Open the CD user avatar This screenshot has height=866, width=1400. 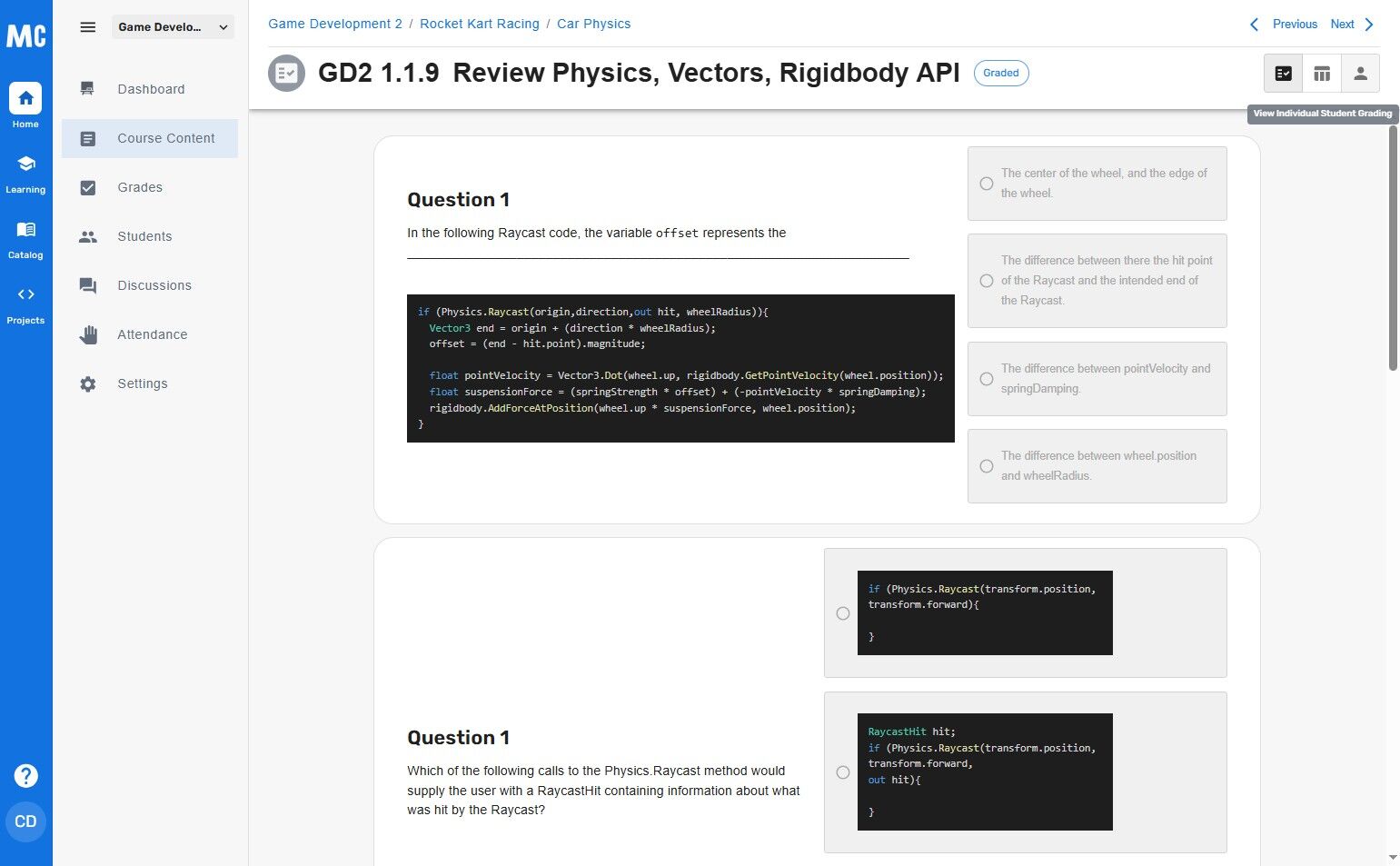point(25,821)
